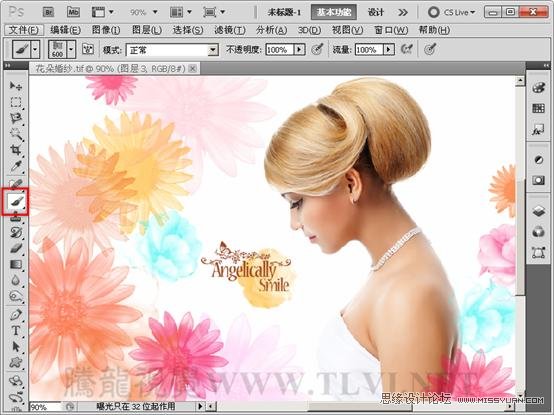This screenshot has width=554, height=415.
Task: Open the Adjustments panel icon
Action: click(x=538, y=160)
